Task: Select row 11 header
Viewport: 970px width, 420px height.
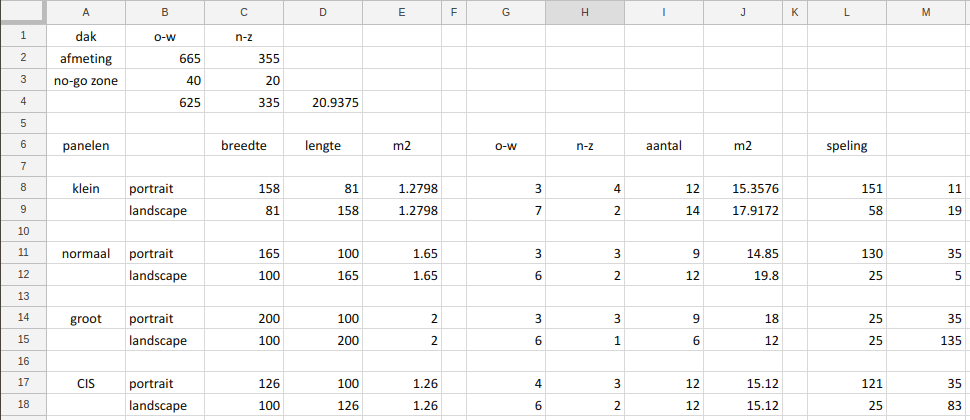Action: tap(22, 254)
